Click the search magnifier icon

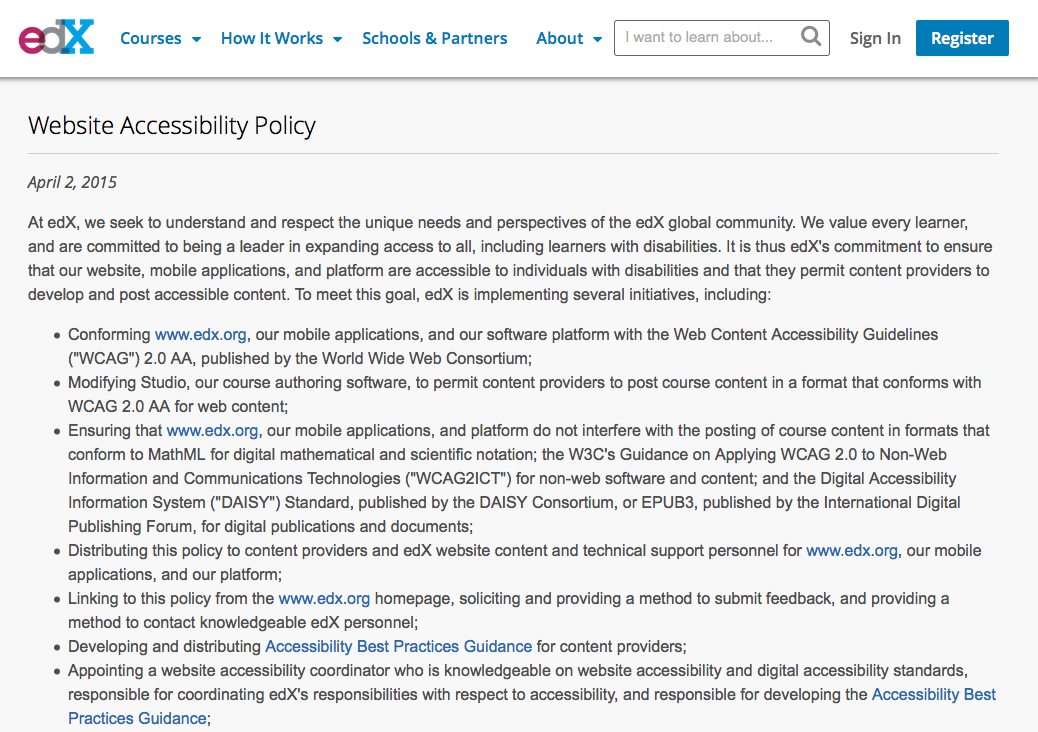[810, 36]
